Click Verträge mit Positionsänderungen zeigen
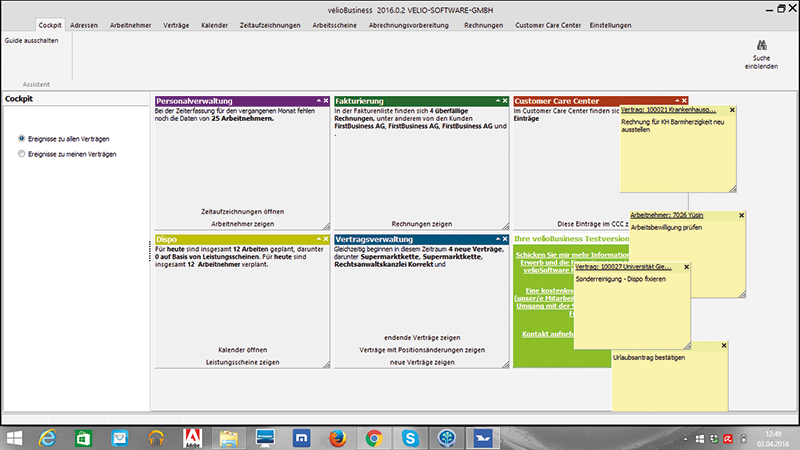This screenshot has width=800, height=450. [x=422, y=349]
